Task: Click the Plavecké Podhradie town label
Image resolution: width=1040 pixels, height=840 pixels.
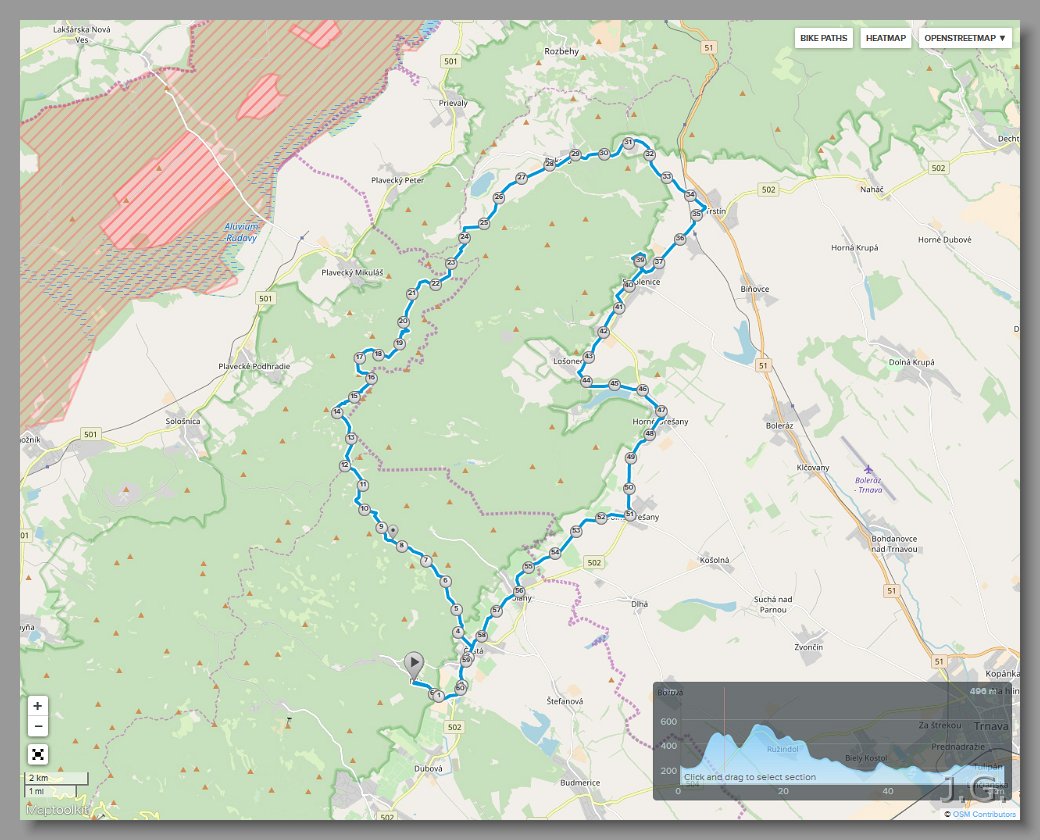Action: tap(254, 366)
